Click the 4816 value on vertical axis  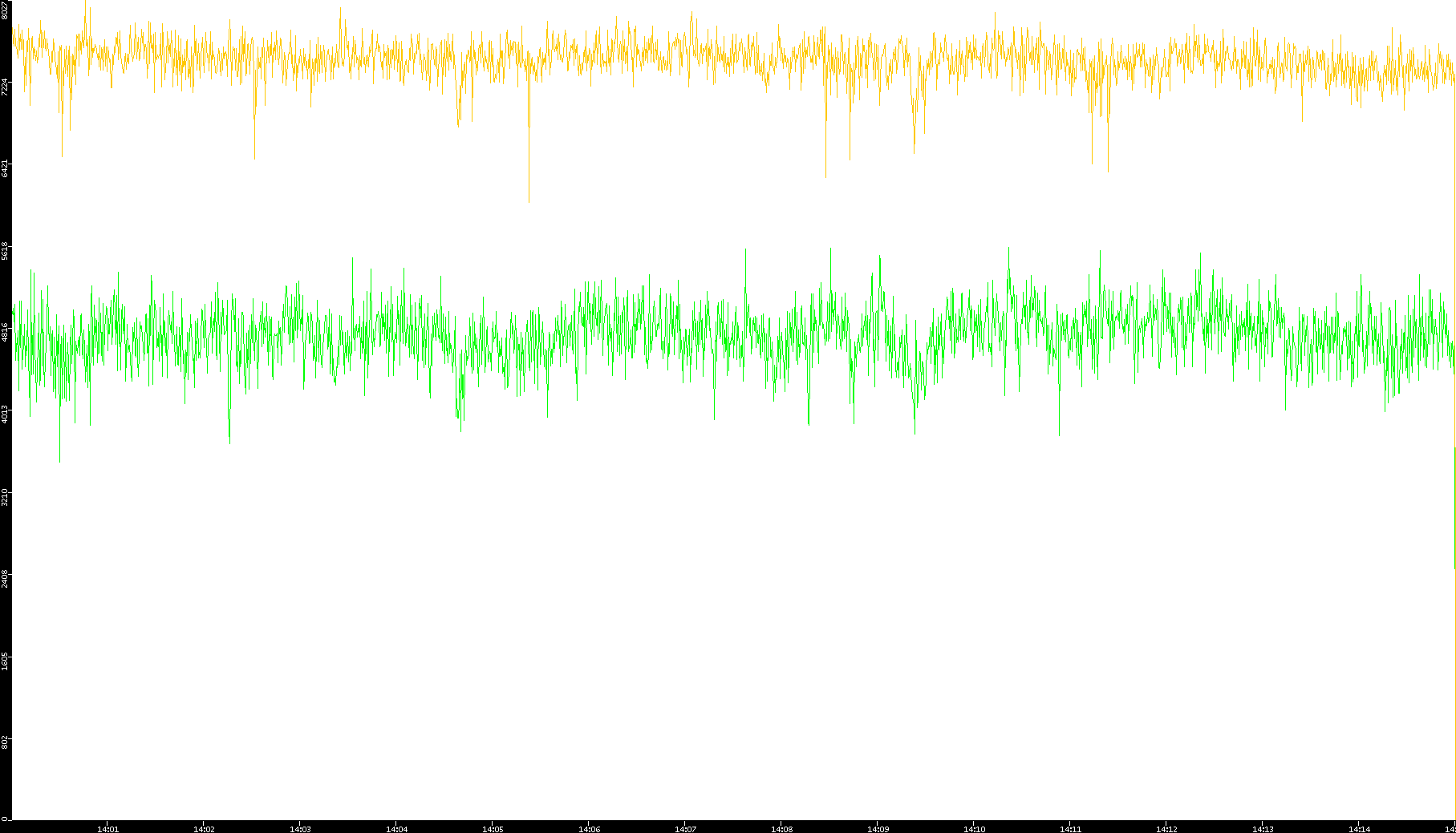tap(5, 332)
